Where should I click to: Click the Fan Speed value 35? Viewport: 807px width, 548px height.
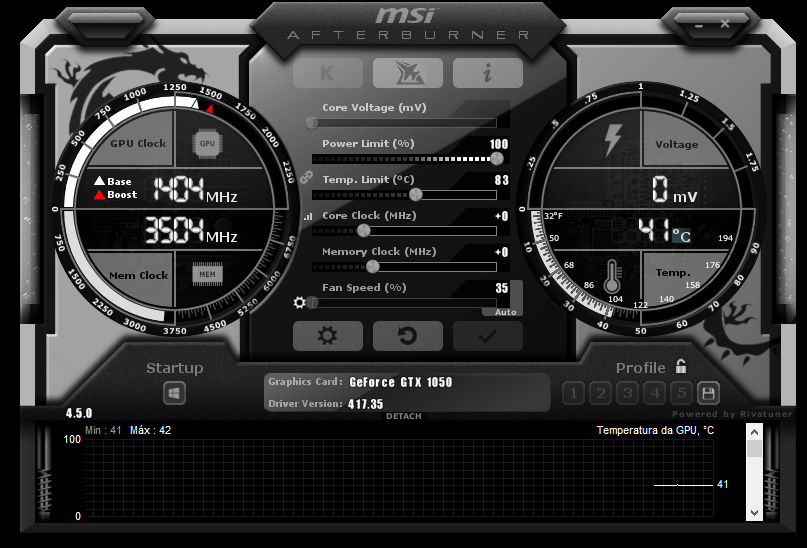(502, 288)
